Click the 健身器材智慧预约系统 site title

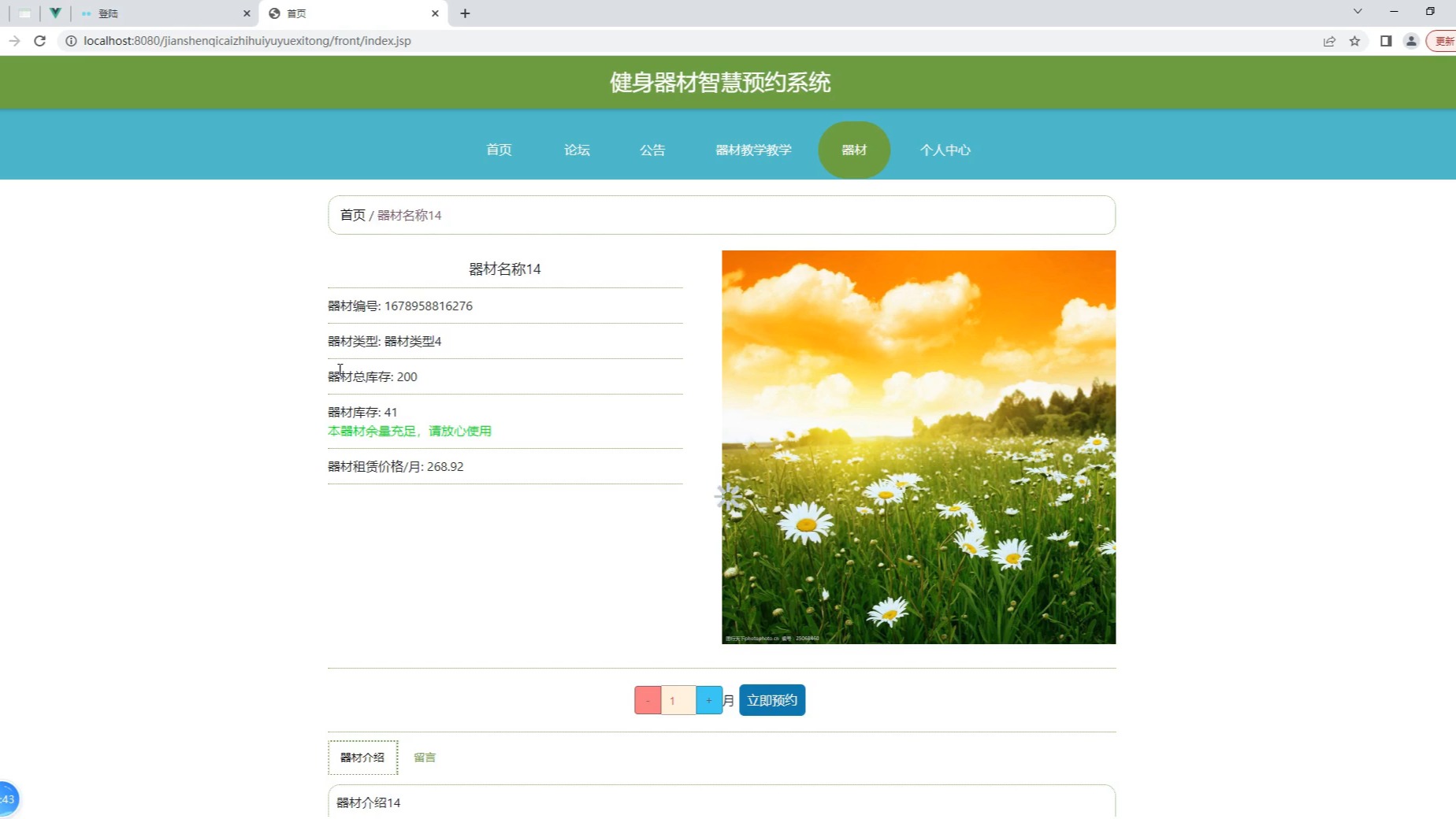[x=720, y=82]
